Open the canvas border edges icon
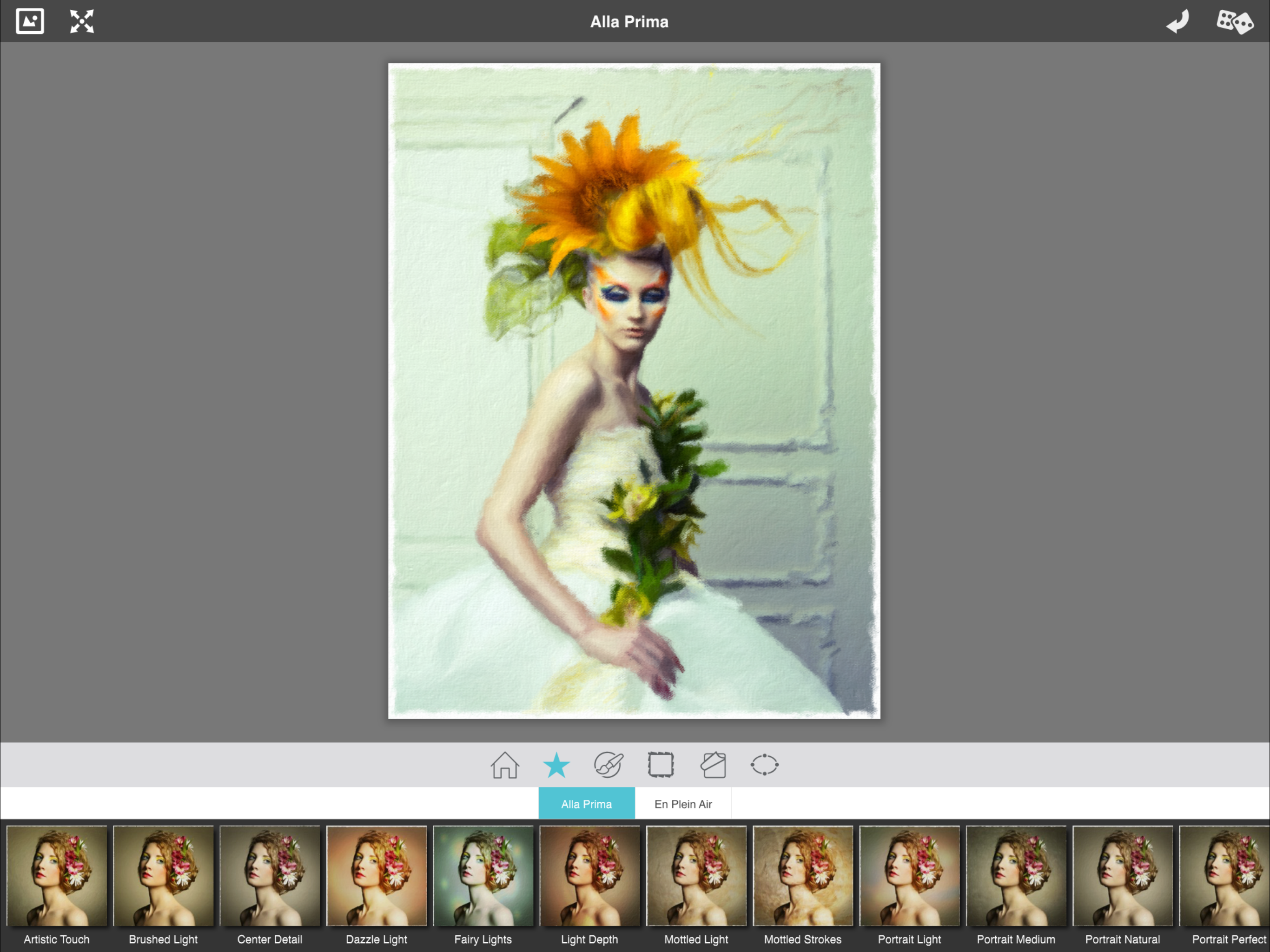Image resolution: width=1270 pixels, height=952 pixels. pyautogui.click(x=660, y=765)
